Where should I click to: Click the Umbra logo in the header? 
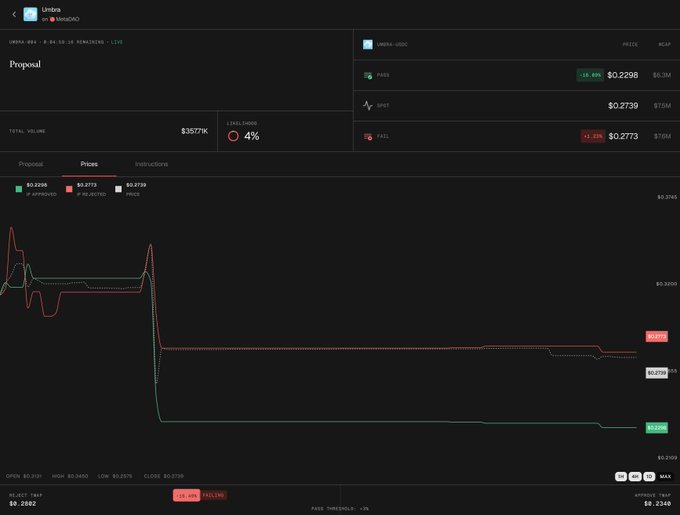[x=30, y=14]
